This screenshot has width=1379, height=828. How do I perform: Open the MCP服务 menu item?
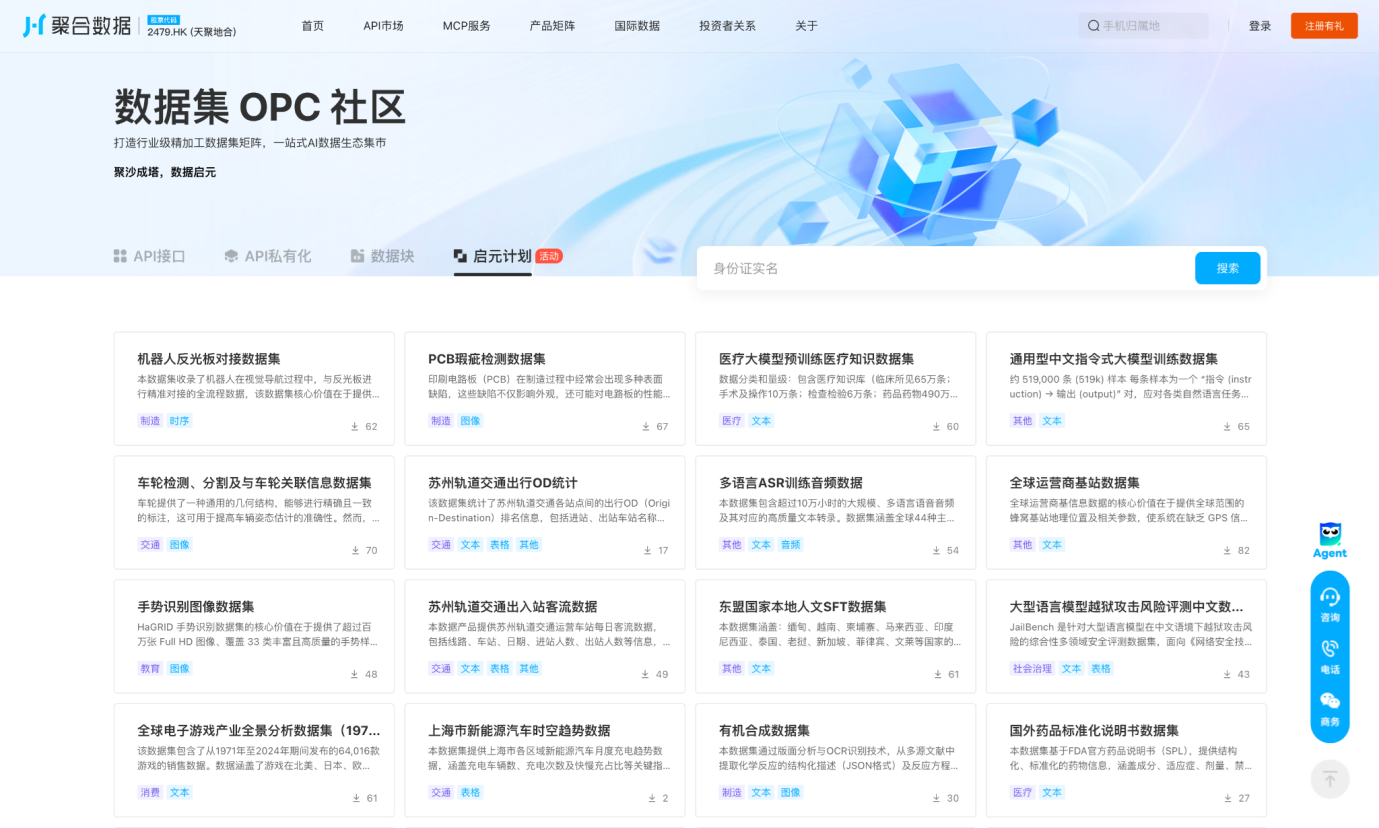[467, 26]
